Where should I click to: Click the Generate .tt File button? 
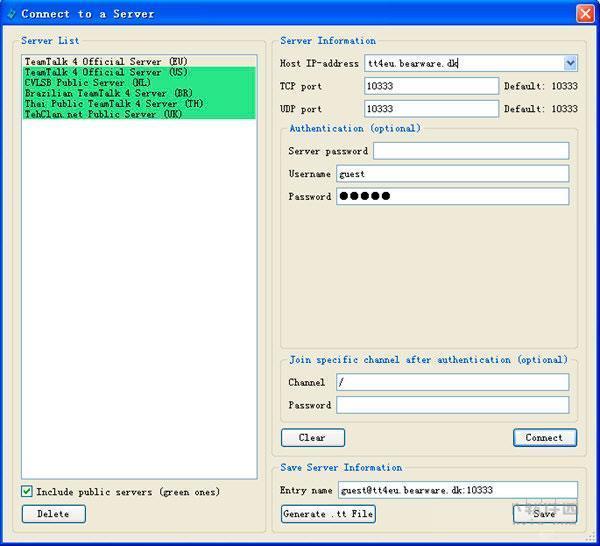(328, 514)
